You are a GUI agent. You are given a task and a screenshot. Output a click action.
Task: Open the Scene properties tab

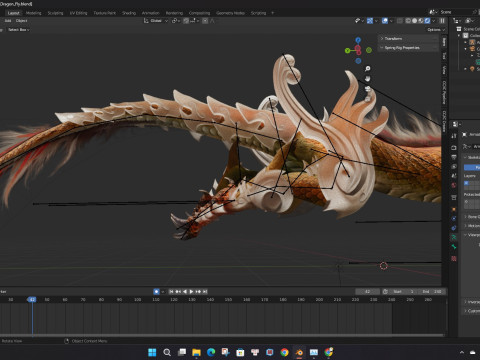(x=454, y=176)
